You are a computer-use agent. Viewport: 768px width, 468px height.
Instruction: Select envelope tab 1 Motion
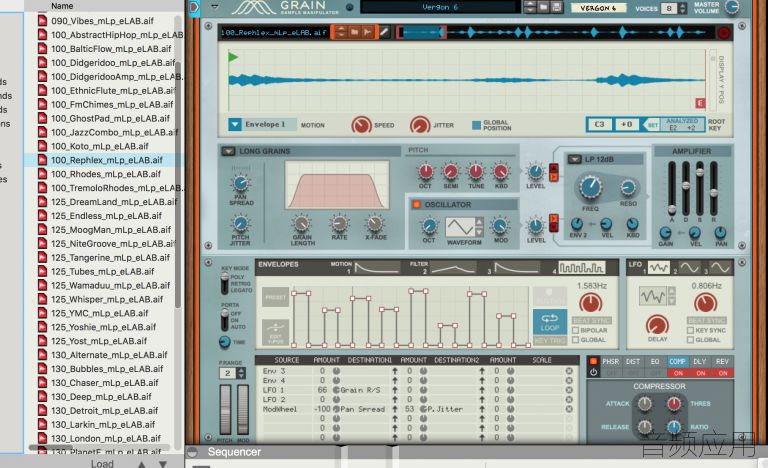(x=376, y=268)
